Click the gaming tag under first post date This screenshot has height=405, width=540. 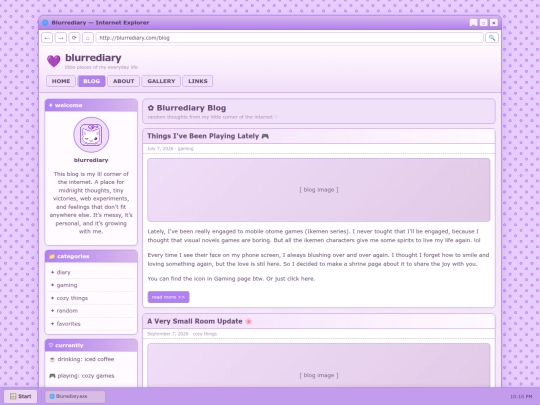tap(186, 148)
